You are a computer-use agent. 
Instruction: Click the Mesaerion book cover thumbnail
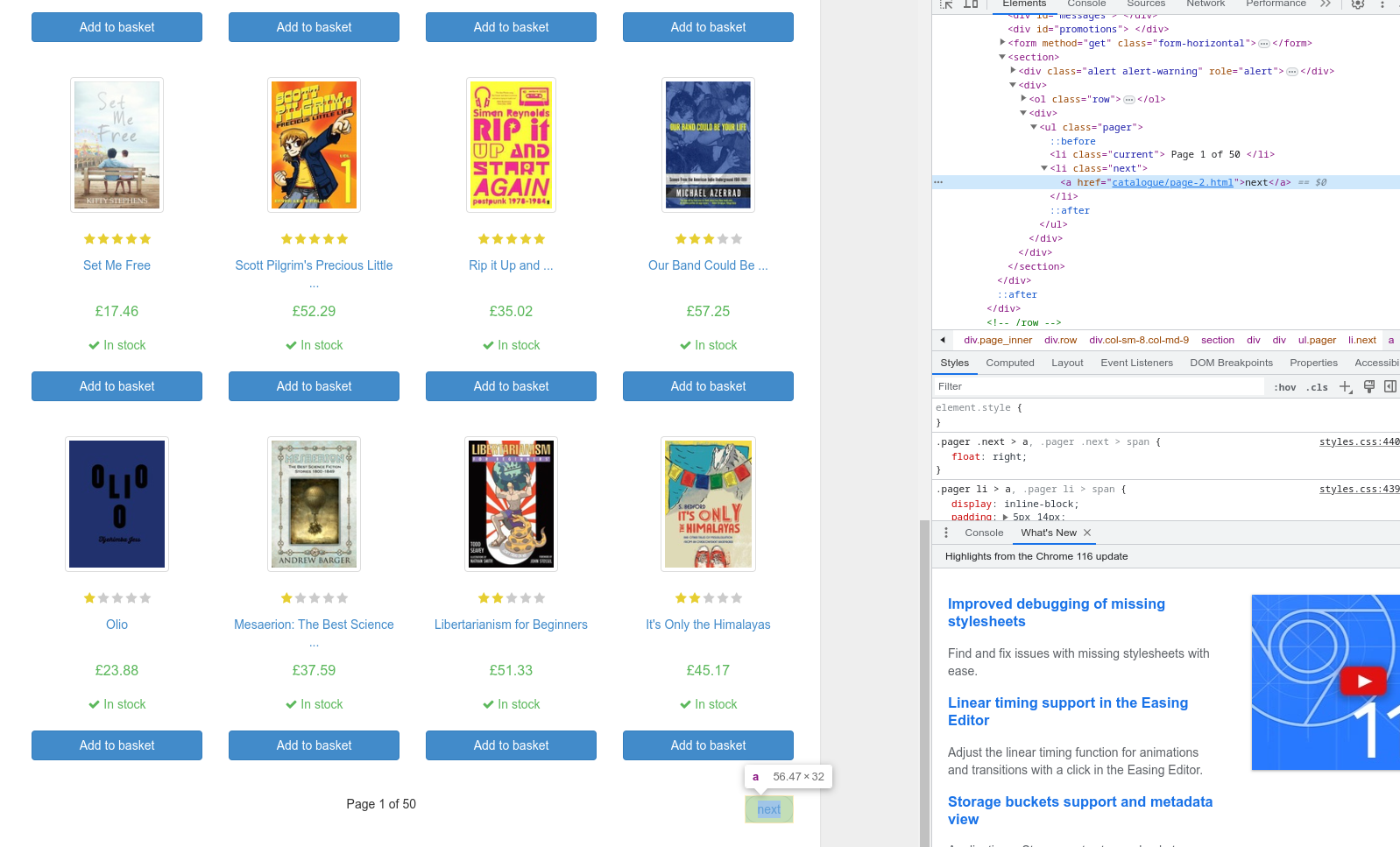point(314,504)
